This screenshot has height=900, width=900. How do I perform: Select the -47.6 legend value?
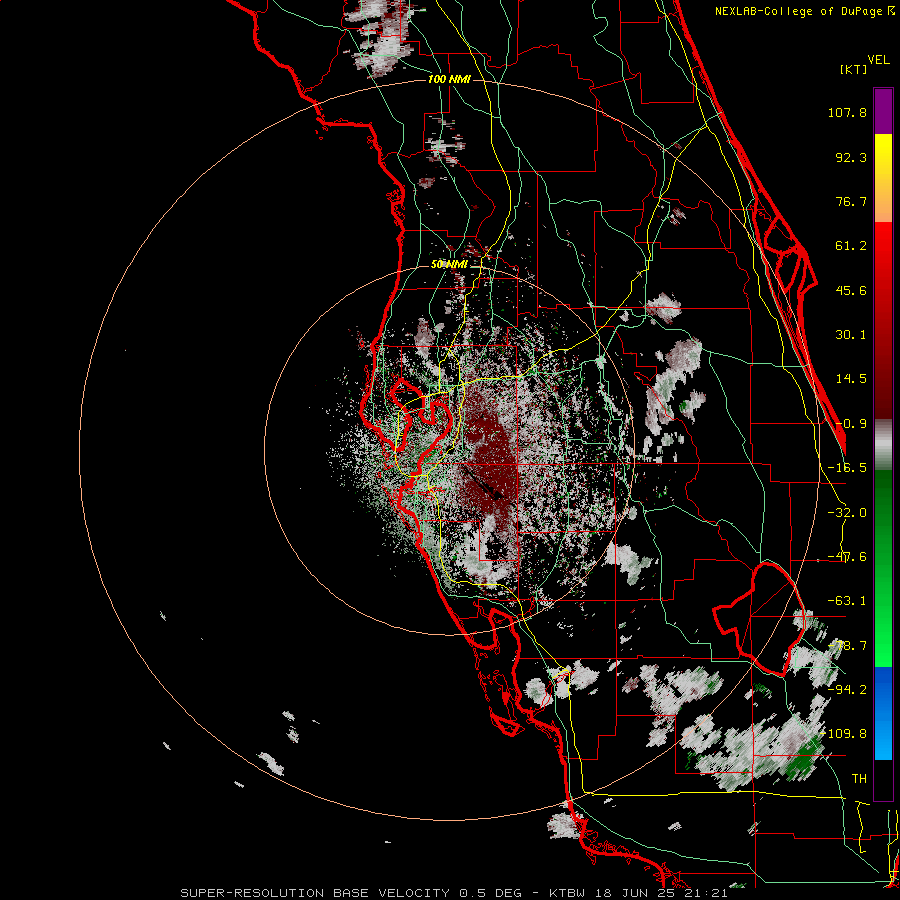[x=847, y=557]
